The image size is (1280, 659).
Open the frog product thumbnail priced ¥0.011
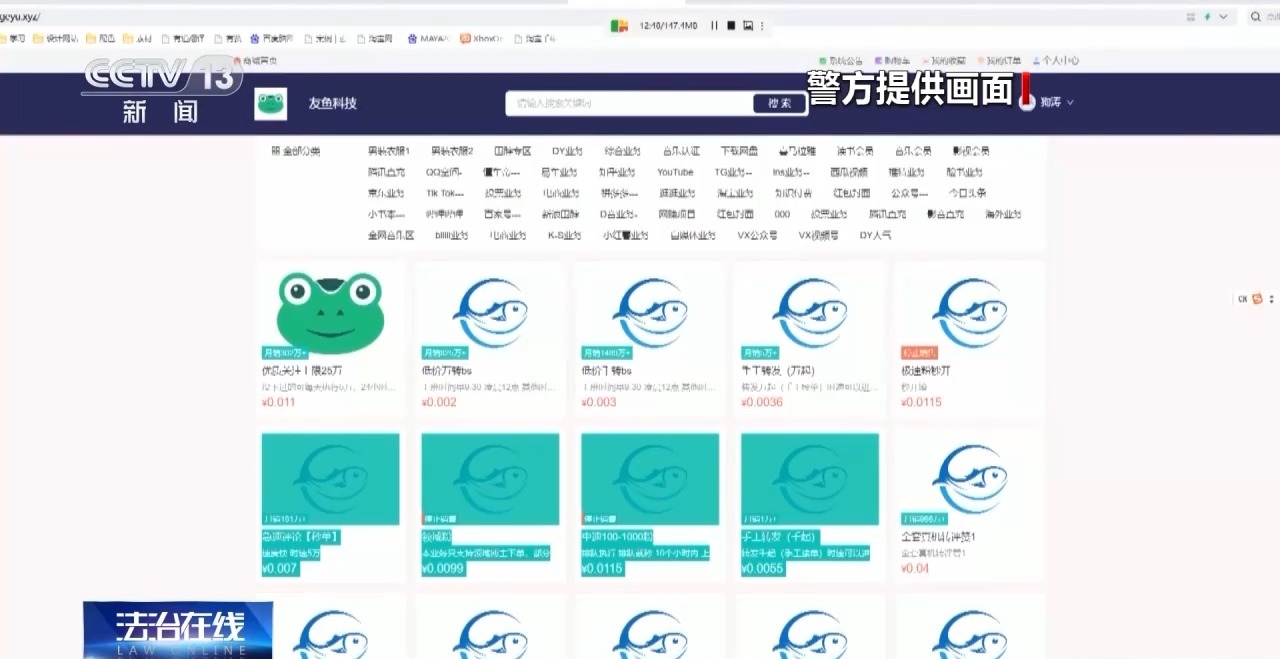330,312
